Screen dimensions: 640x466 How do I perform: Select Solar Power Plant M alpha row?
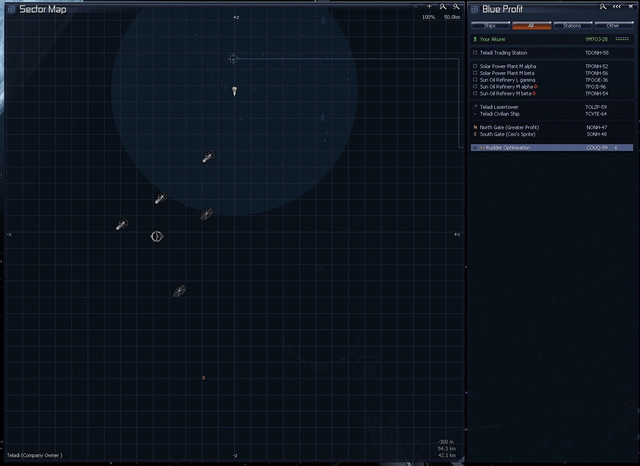tap(552, 66)
